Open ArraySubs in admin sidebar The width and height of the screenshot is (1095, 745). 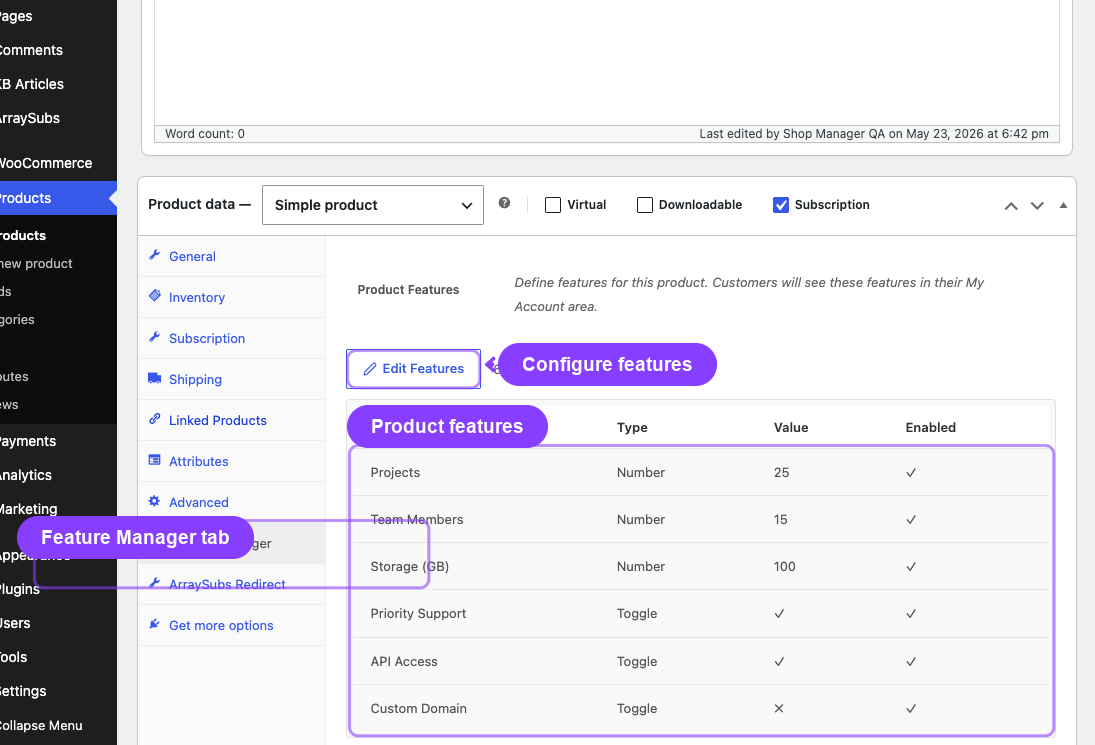[x=58, y=118]
